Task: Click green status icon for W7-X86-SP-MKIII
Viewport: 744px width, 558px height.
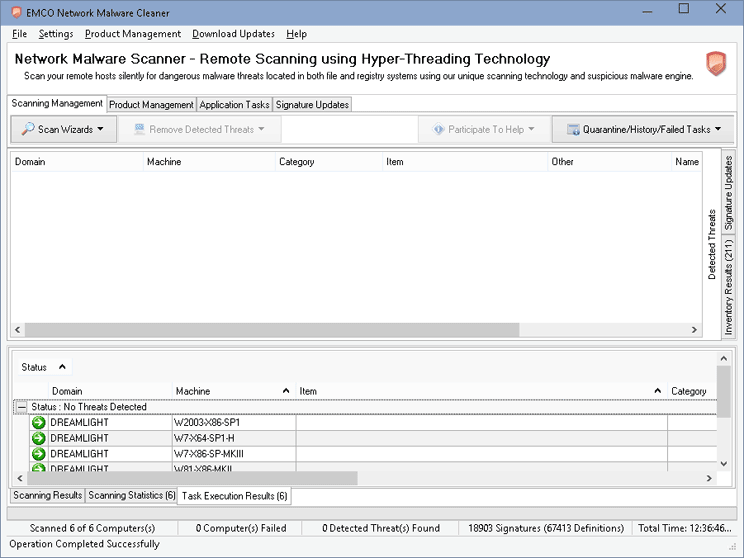Action: pyautogui.click(x=38, y=454)
